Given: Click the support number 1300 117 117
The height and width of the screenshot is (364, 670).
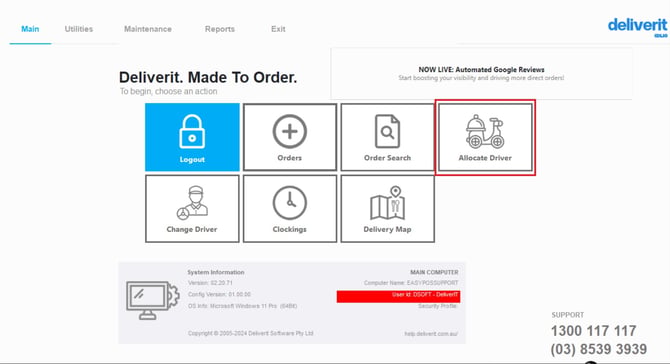Looking at the screenshot, I should tap(594, 331).
